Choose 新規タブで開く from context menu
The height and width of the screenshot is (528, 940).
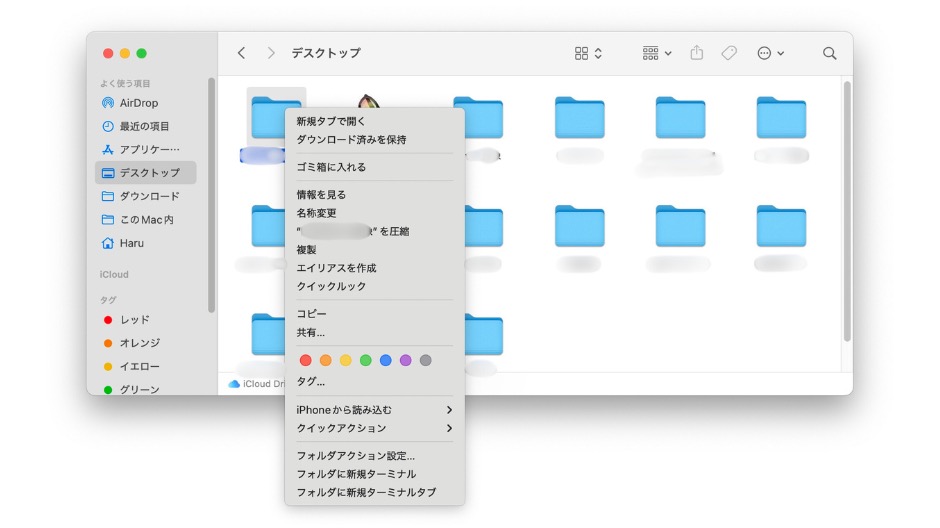point(375,121)
